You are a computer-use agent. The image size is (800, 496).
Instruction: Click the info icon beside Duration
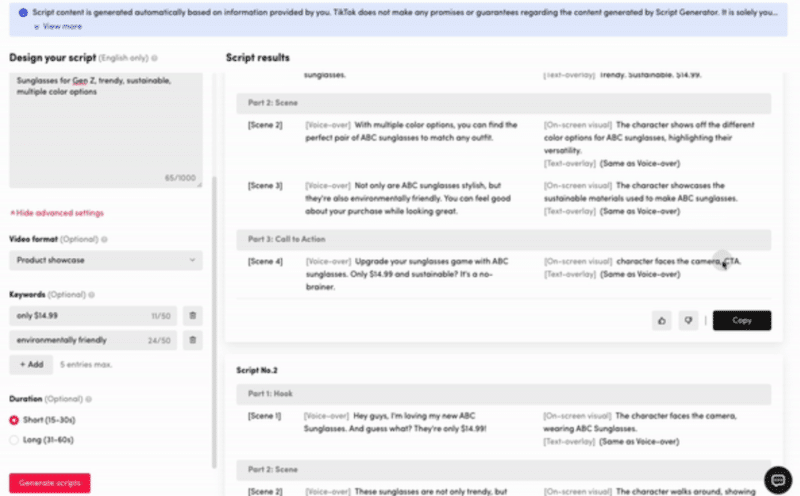coord(88,399)
